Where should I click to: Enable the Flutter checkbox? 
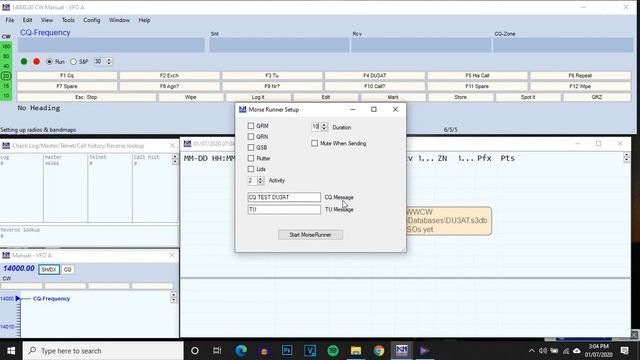pyautogui.click(x=251, y=158)
